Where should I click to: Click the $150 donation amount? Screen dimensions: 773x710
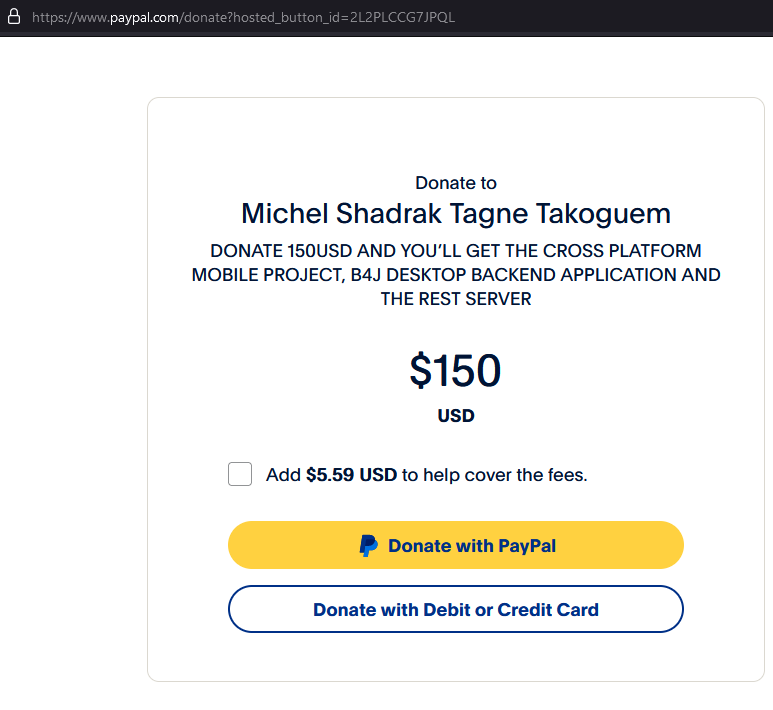click(455, 371)
